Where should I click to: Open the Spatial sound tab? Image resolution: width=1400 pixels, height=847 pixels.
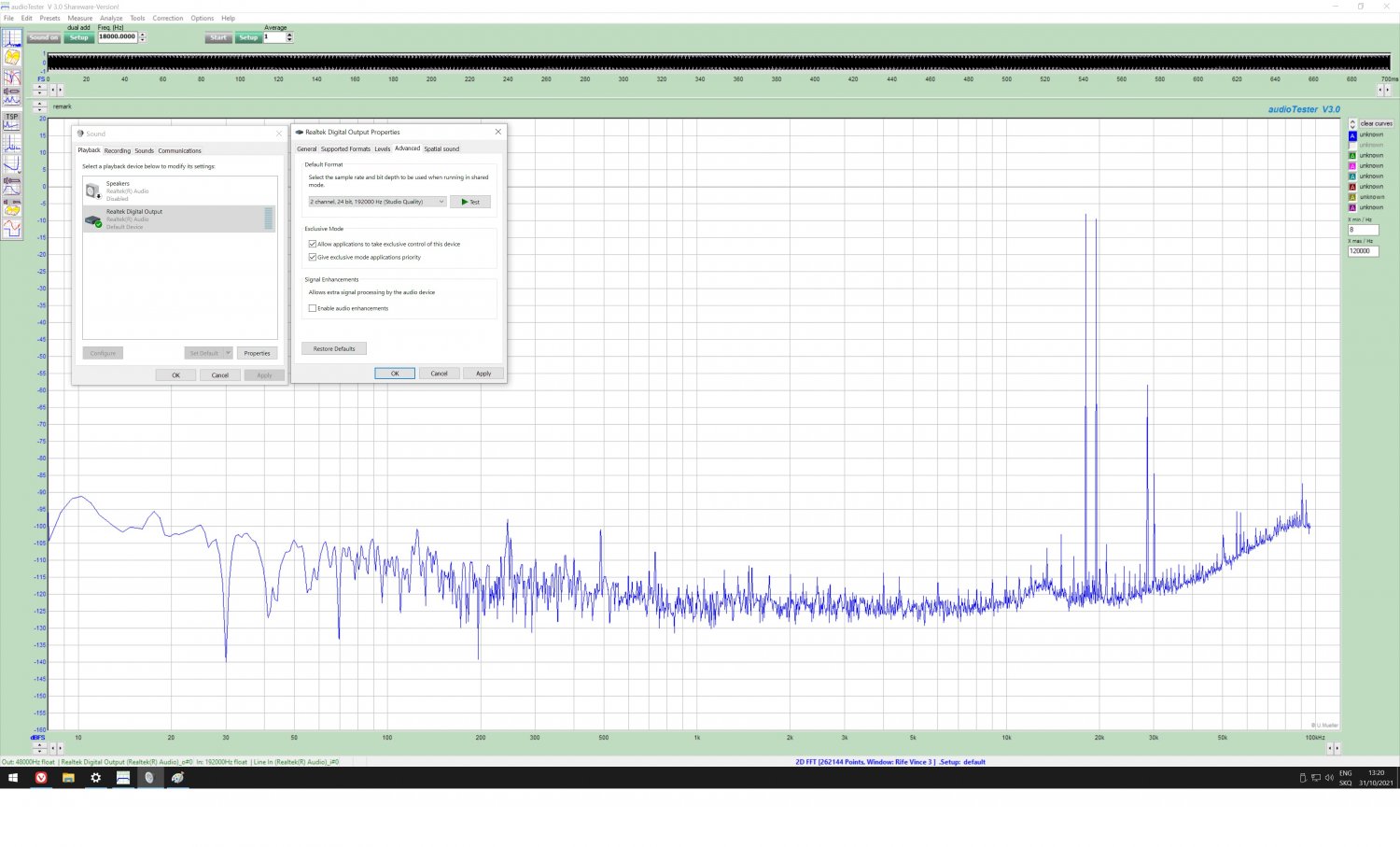(x=441, y=148)
